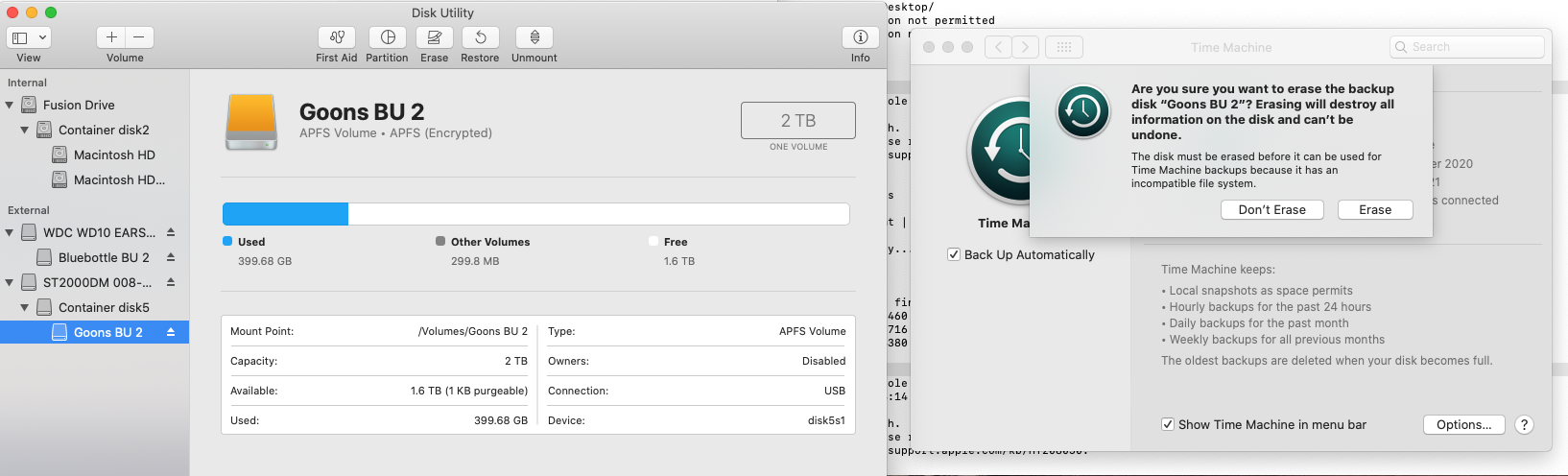Eject the Bluebottle BU 2 volume
1568x476 pixels.
pos(171,257)
